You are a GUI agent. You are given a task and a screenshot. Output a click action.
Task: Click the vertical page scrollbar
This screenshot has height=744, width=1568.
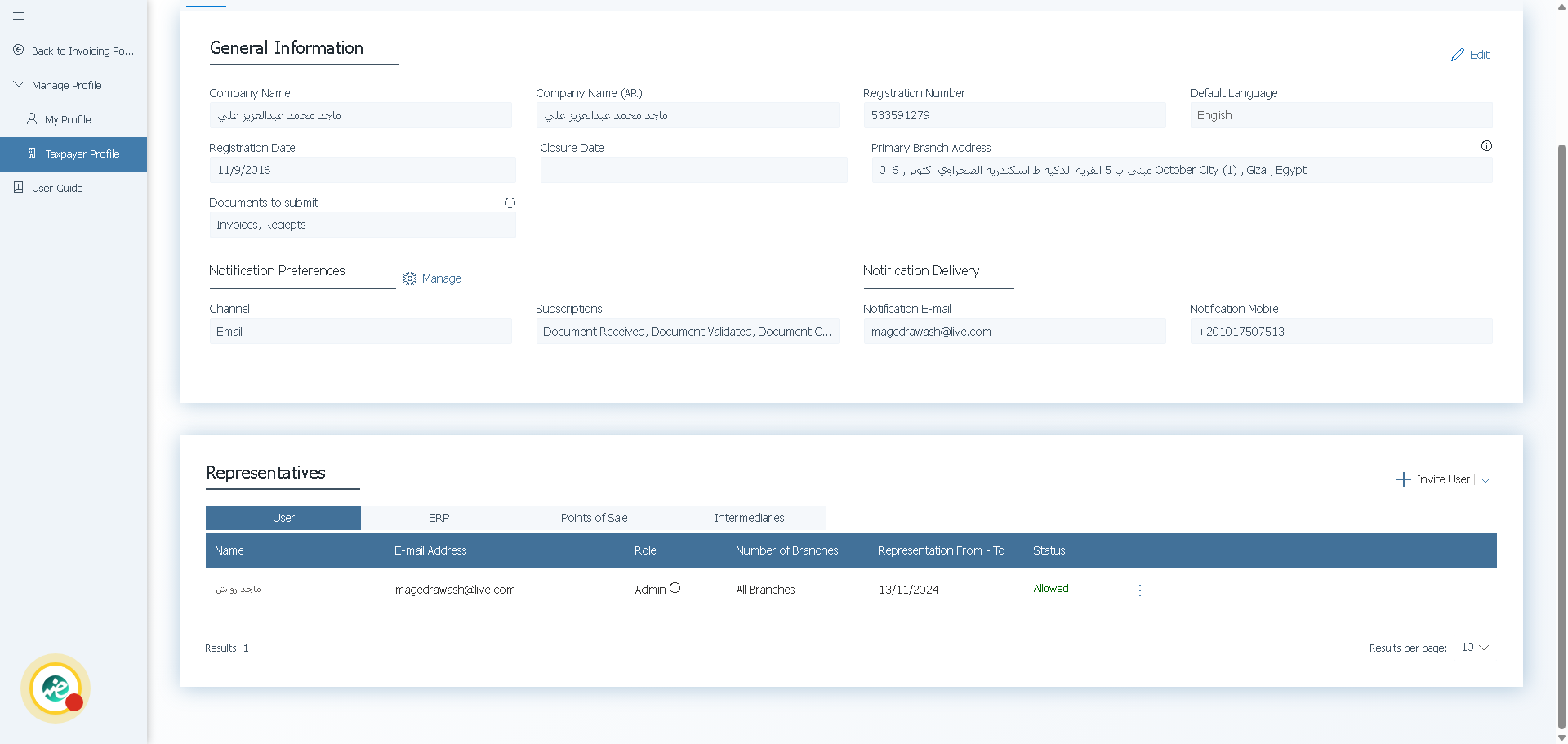pos(1561,408)
